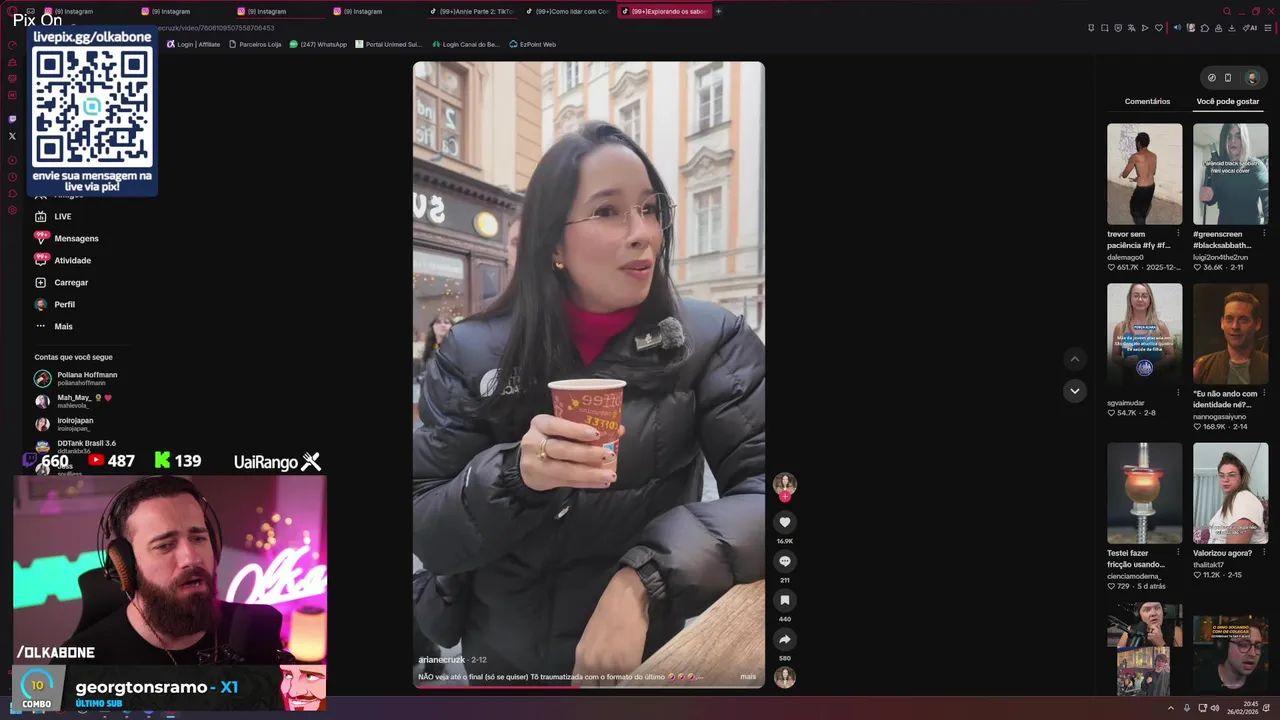Go to the next video with down chevron

(1075, 391)
